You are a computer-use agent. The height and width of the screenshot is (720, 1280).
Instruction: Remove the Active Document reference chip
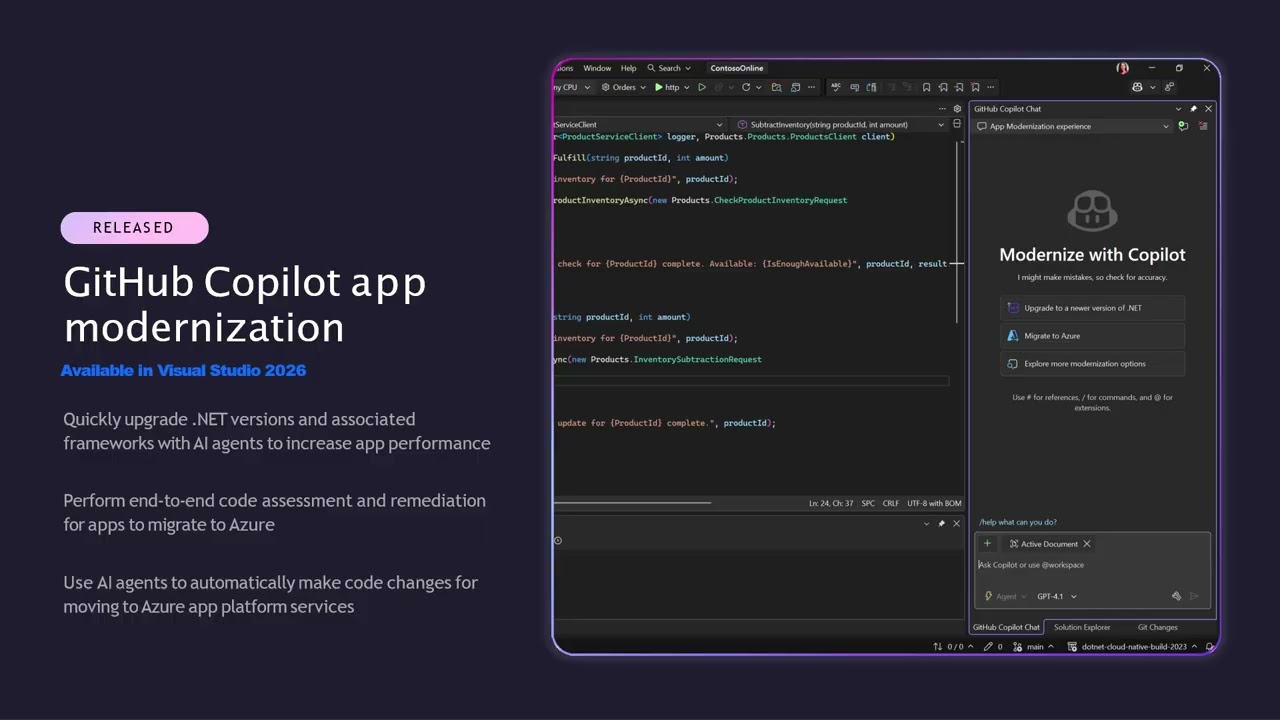pos(1087,544)
